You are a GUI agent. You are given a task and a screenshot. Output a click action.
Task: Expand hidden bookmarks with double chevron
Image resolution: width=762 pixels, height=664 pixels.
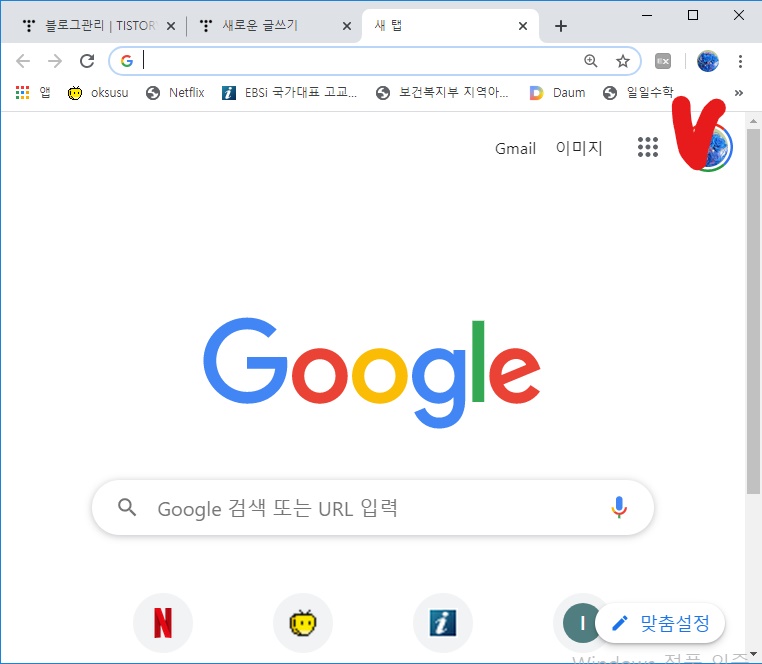739,93
